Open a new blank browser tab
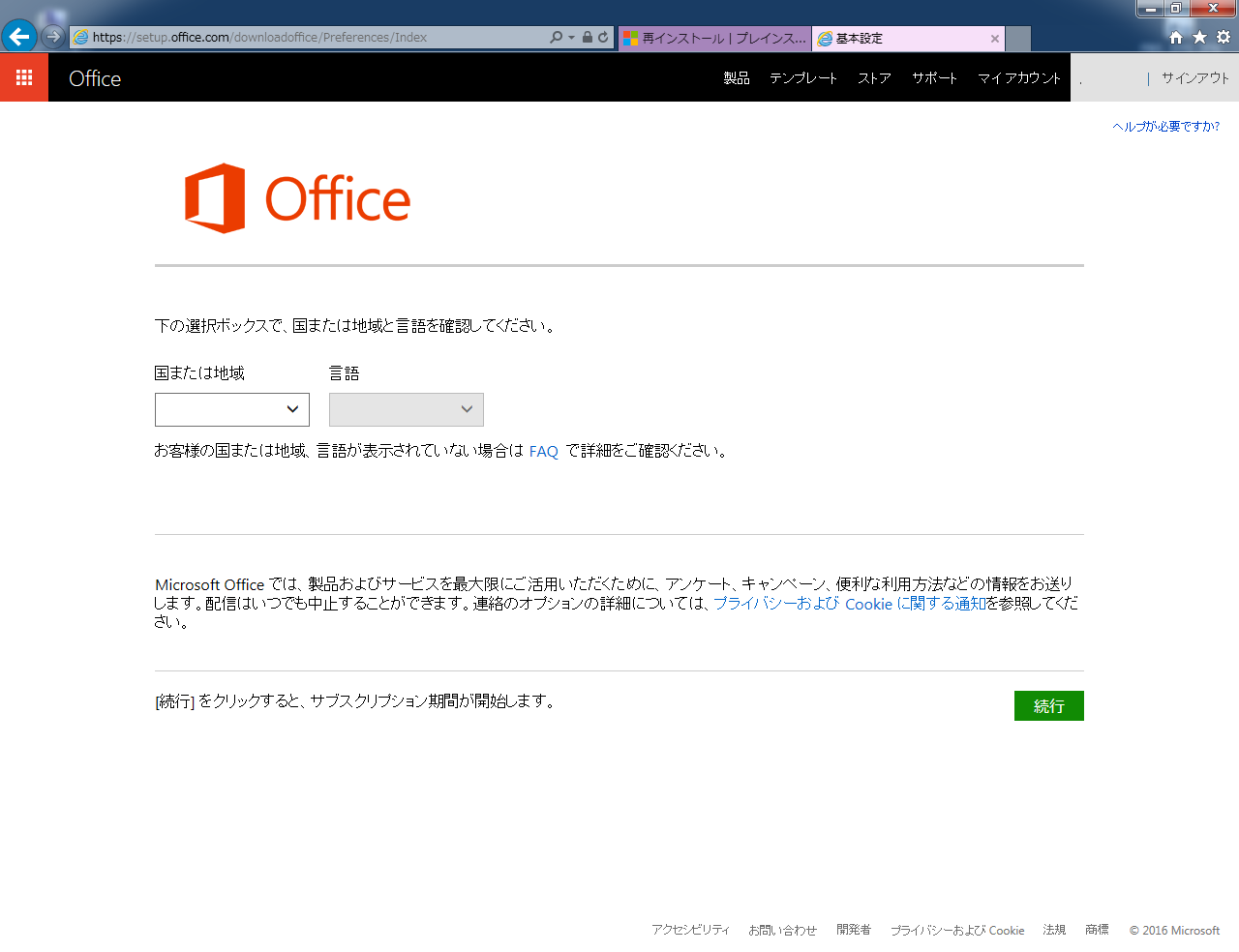Screen dimensions: 1239x952 (x=1018, y=39)
